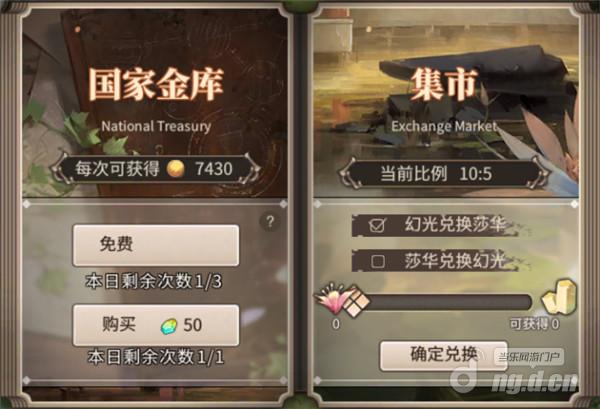Click the 本日剩余次数1/3 text
This screenshot has height=409, width=600.
(x=154, y=282)
